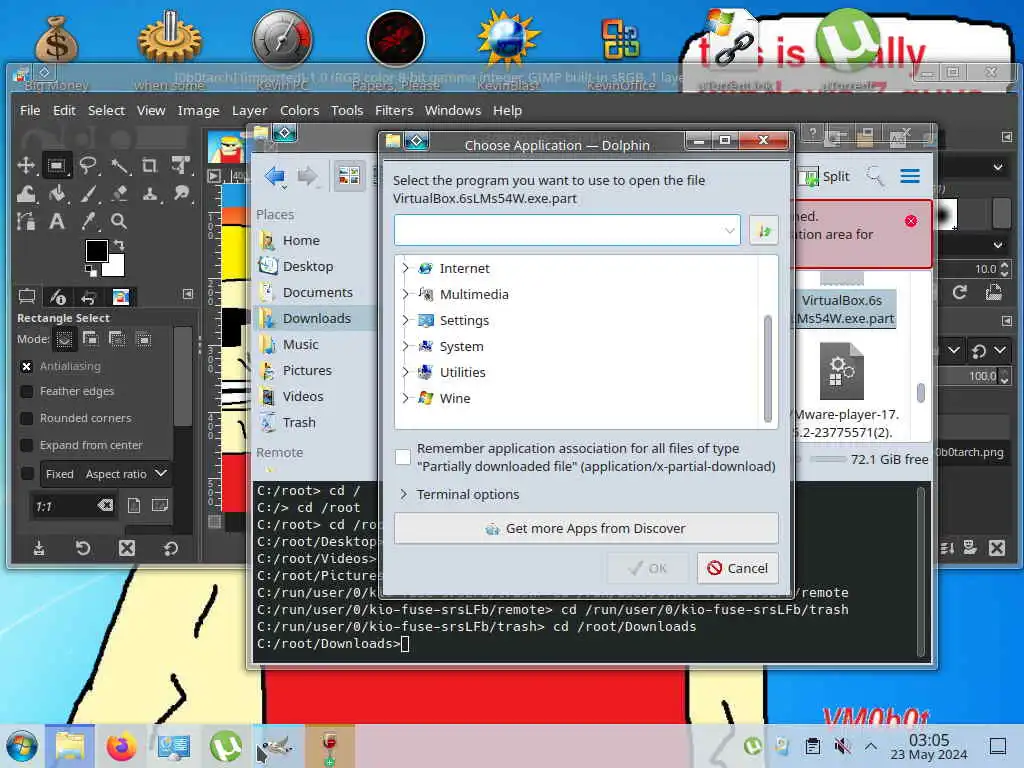The width and height of the screenshot is (1024, 768).
Task: Toggle the Fixed aspect ratio checkbox
Action: point(26,473)
